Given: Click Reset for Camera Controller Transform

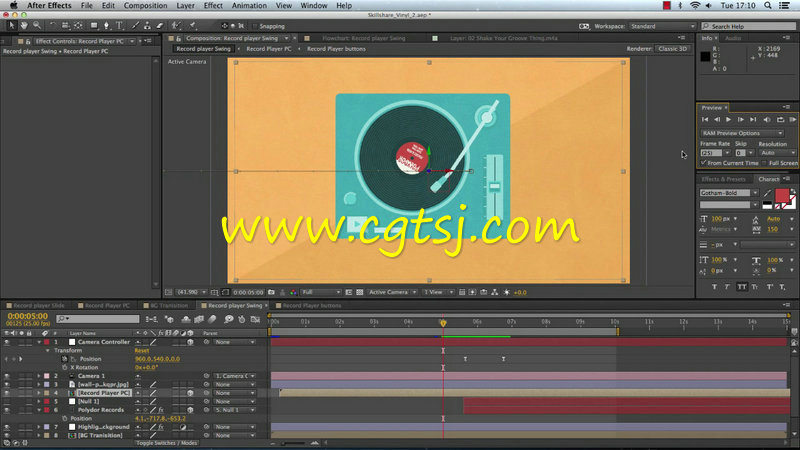Looking at the screenshot, I should tap(142, 351).
